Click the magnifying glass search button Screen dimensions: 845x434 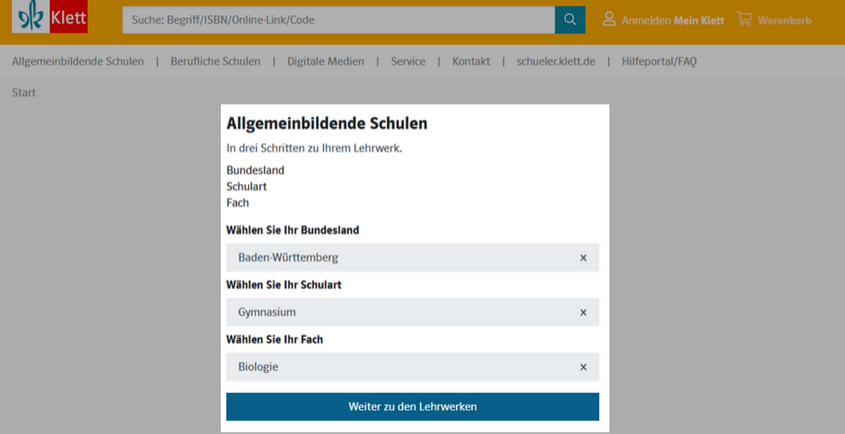coord(570,20)
